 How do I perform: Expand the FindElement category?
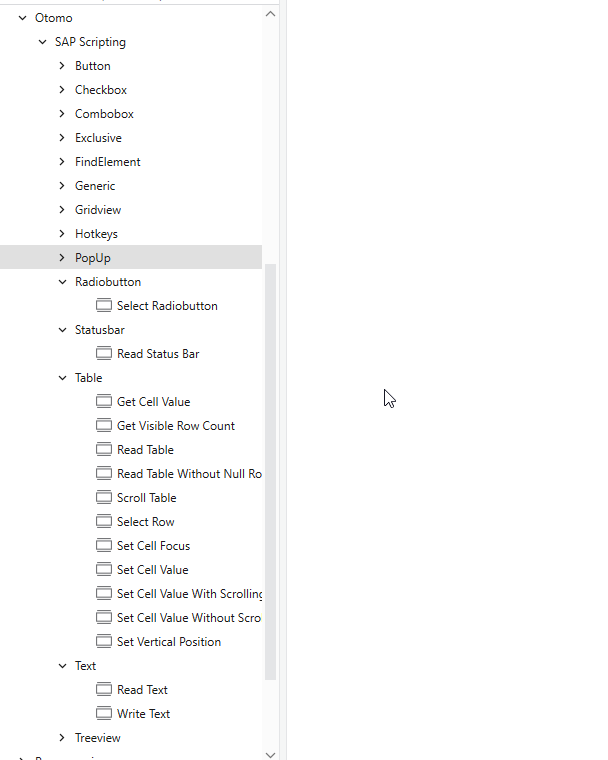(62, 162)
